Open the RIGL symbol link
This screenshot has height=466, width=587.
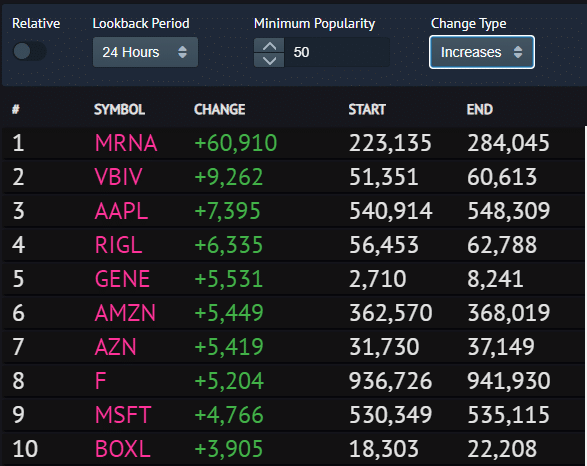coord(118,245)
